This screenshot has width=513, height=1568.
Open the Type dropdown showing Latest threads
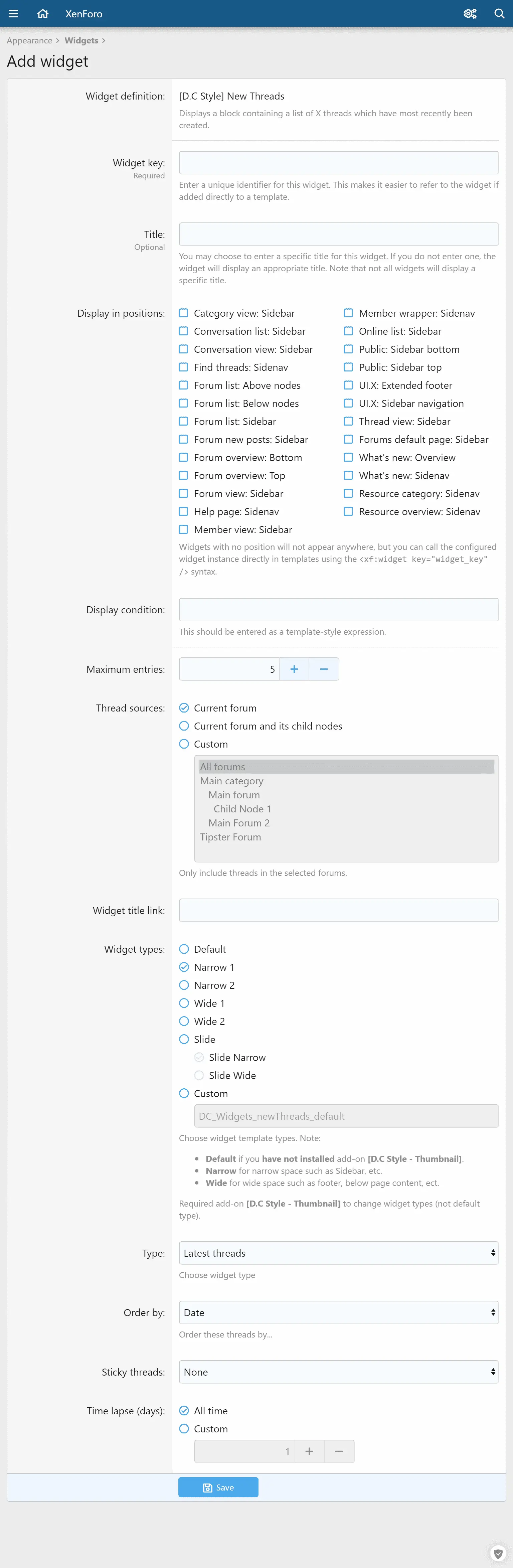click(338, 1253)
